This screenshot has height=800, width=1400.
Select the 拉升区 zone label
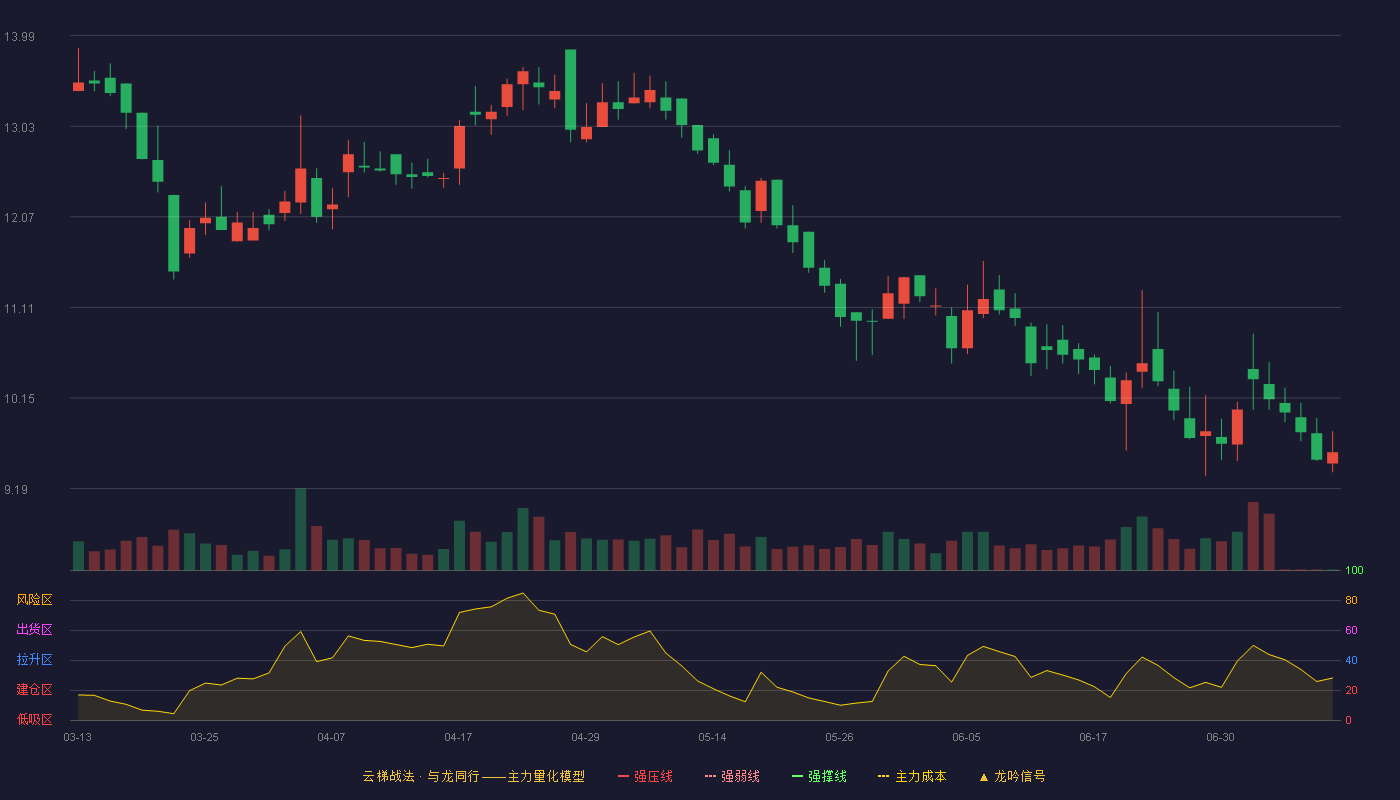(x=34, y=660)
